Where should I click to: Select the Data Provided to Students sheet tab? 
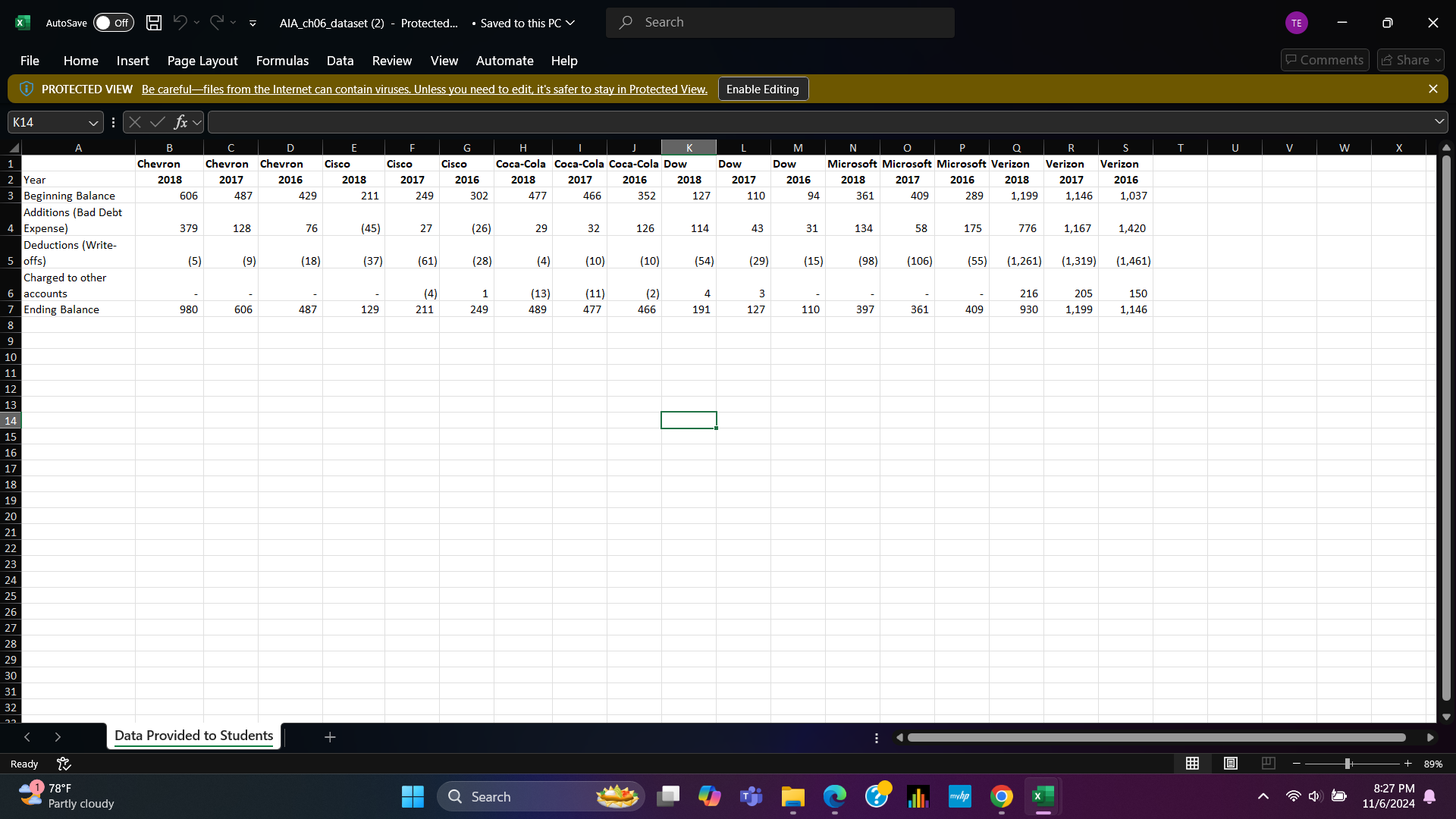click(193, 735)
